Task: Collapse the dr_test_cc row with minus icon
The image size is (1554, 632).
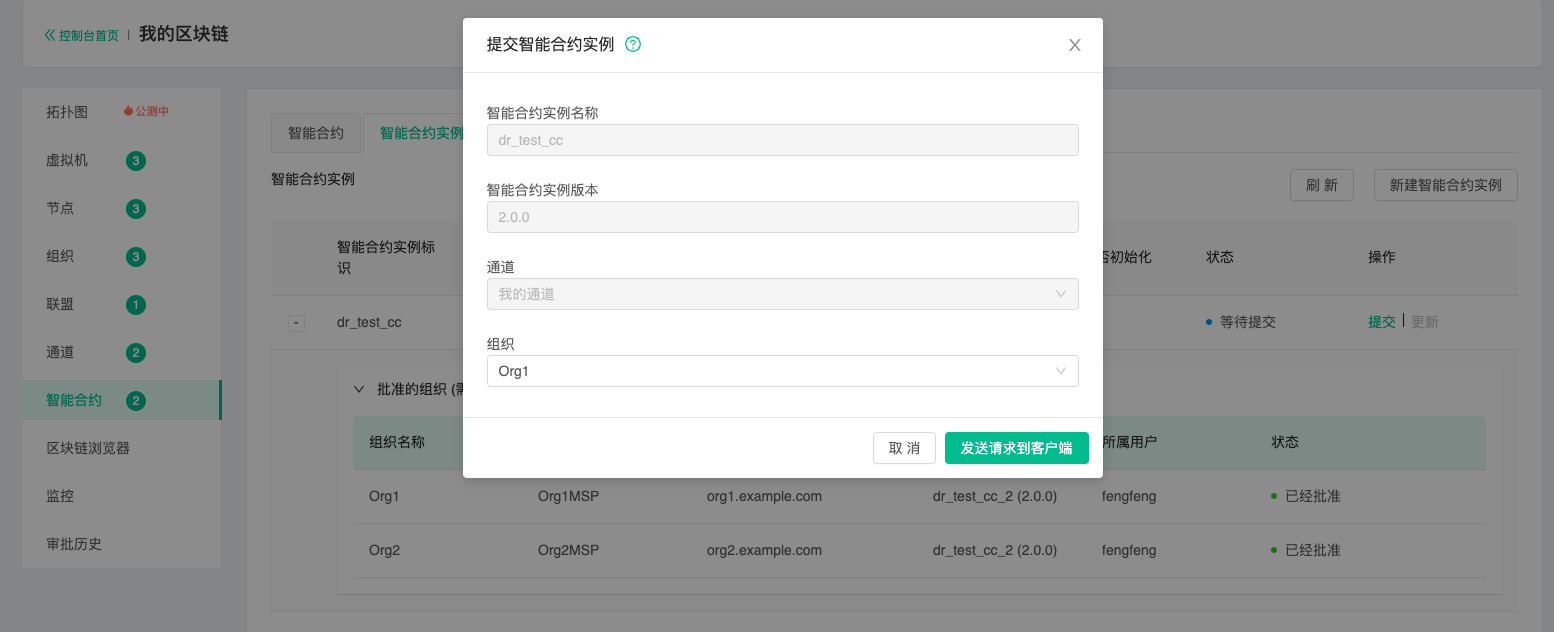Action: pyautogui.click(x=296, y=323)
